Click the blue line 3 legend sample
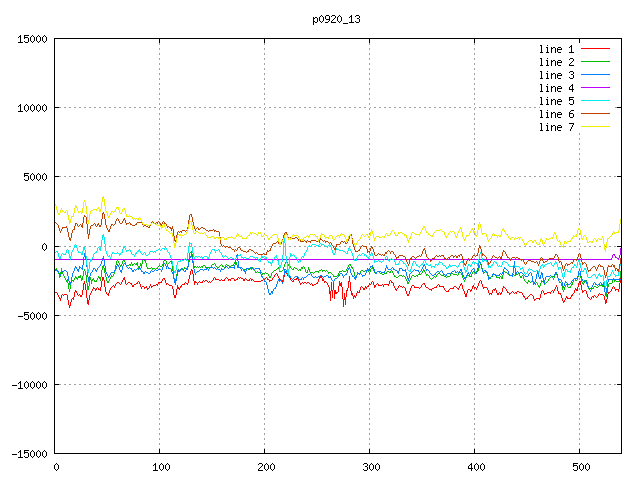This screenshot has width=640, height=480. [x=596, y=75]
